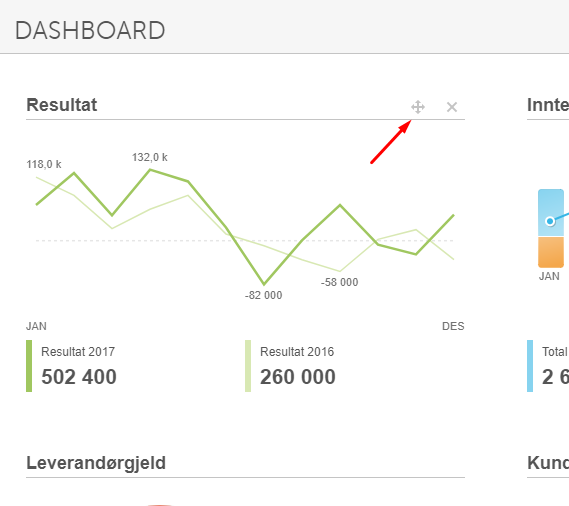
Task: Select the Resultat 2017 legend entry
Action: point(78,352)
